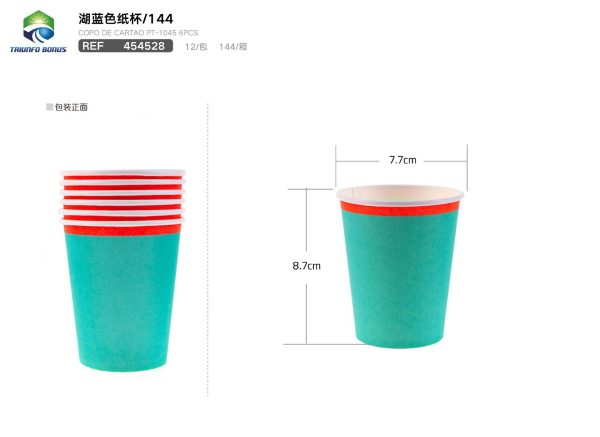Click the single teal cup image
Image resolution: width=600 pixels, height=437 pixels.
pyautogui.click(x=400, y=266)
